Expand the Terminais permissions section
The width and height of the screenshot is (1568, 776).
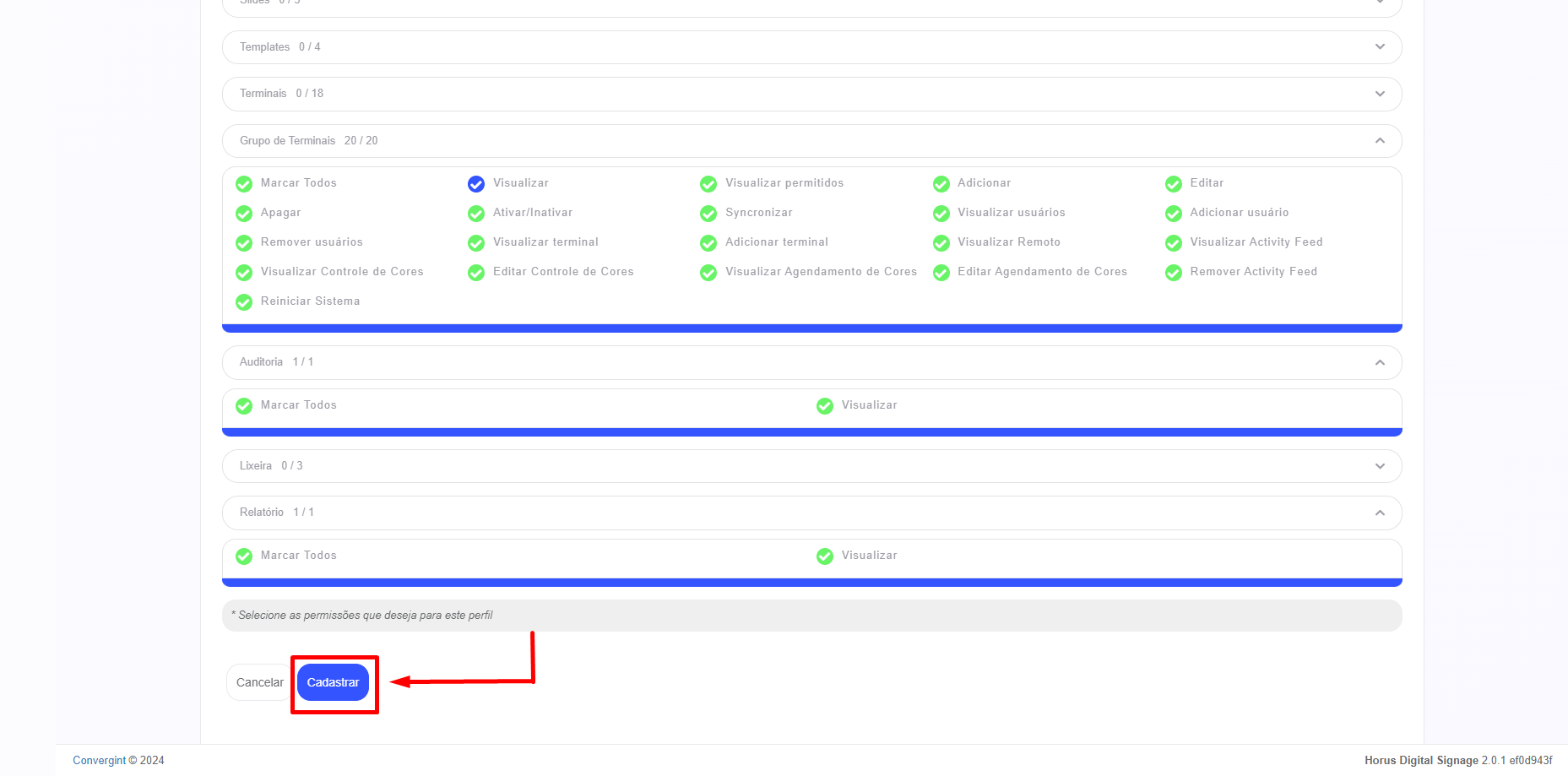1379,94
